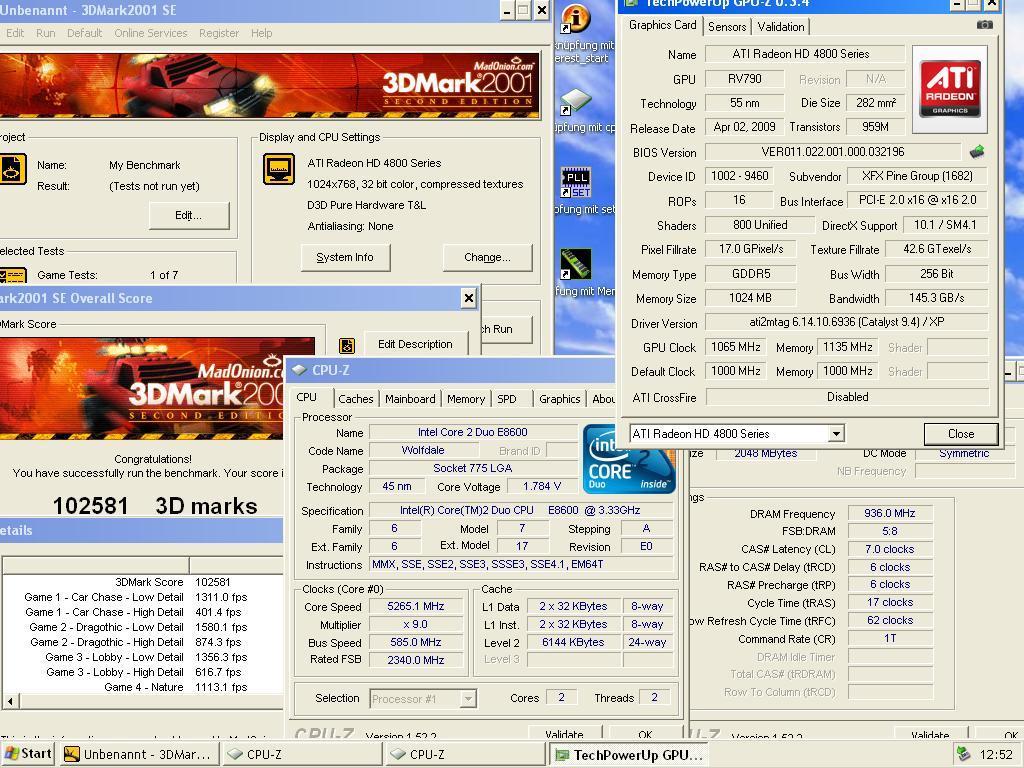Switch to the Validation tab in GPU-Z
The height and width of the screenshot is (768, 1024).
(780, 27)
